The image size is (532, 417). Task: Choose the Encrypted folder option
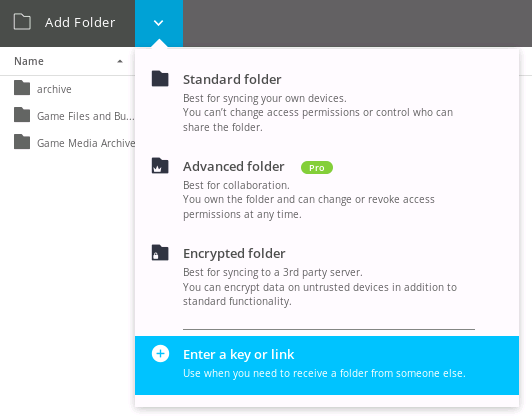tap(327, 277)
